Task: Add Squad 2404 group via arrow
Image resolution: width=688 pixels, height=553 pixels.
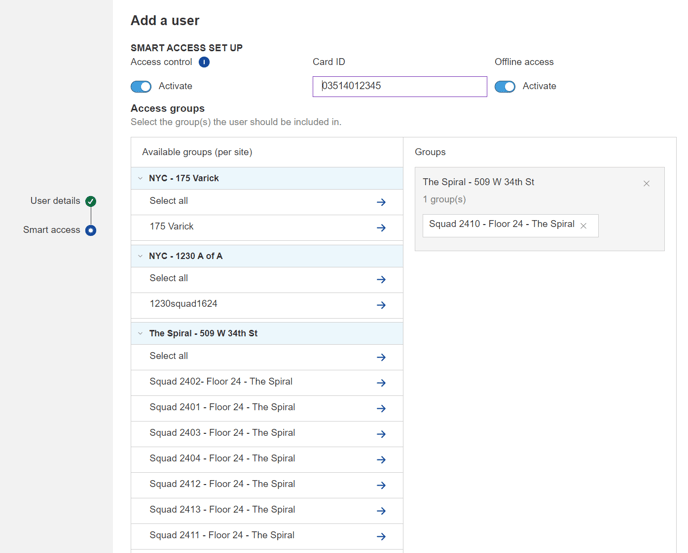Action: pos(381,460)
